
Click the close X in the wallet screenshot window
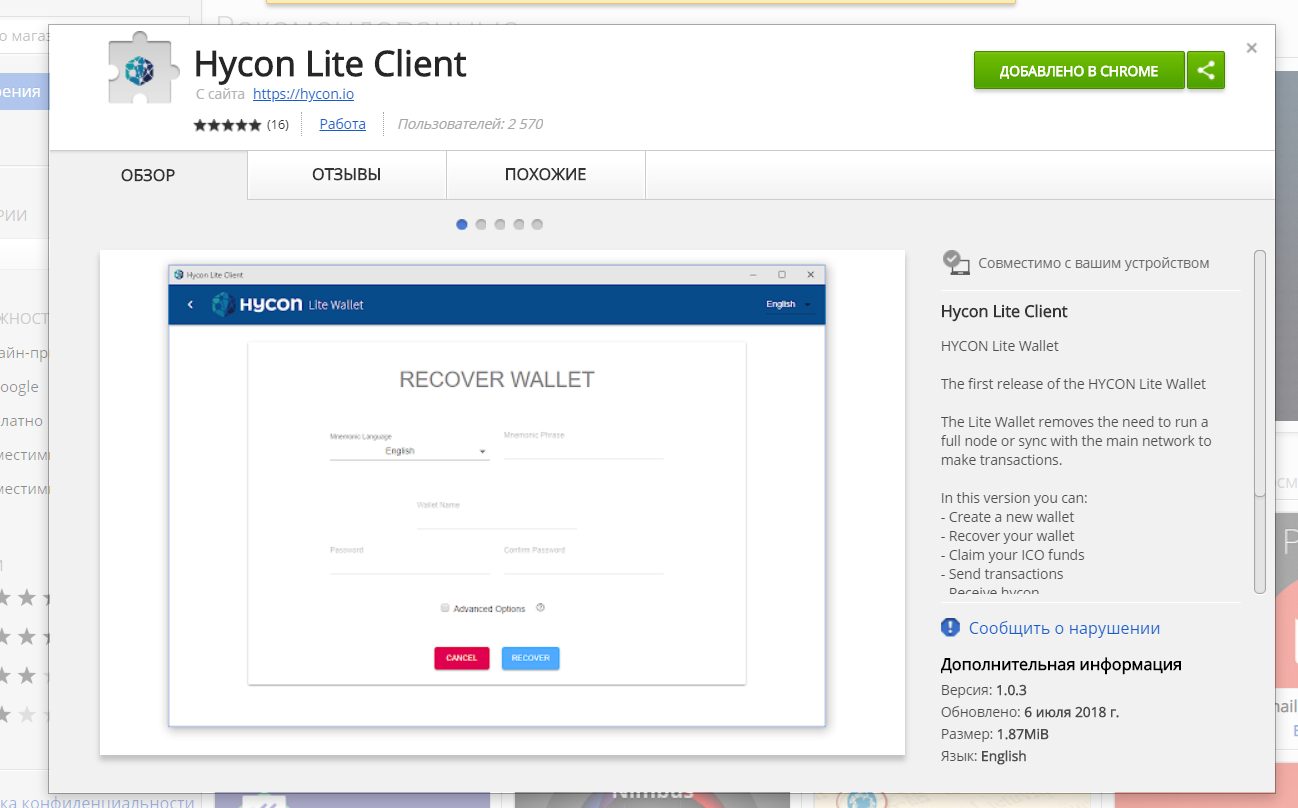point(811,275)
